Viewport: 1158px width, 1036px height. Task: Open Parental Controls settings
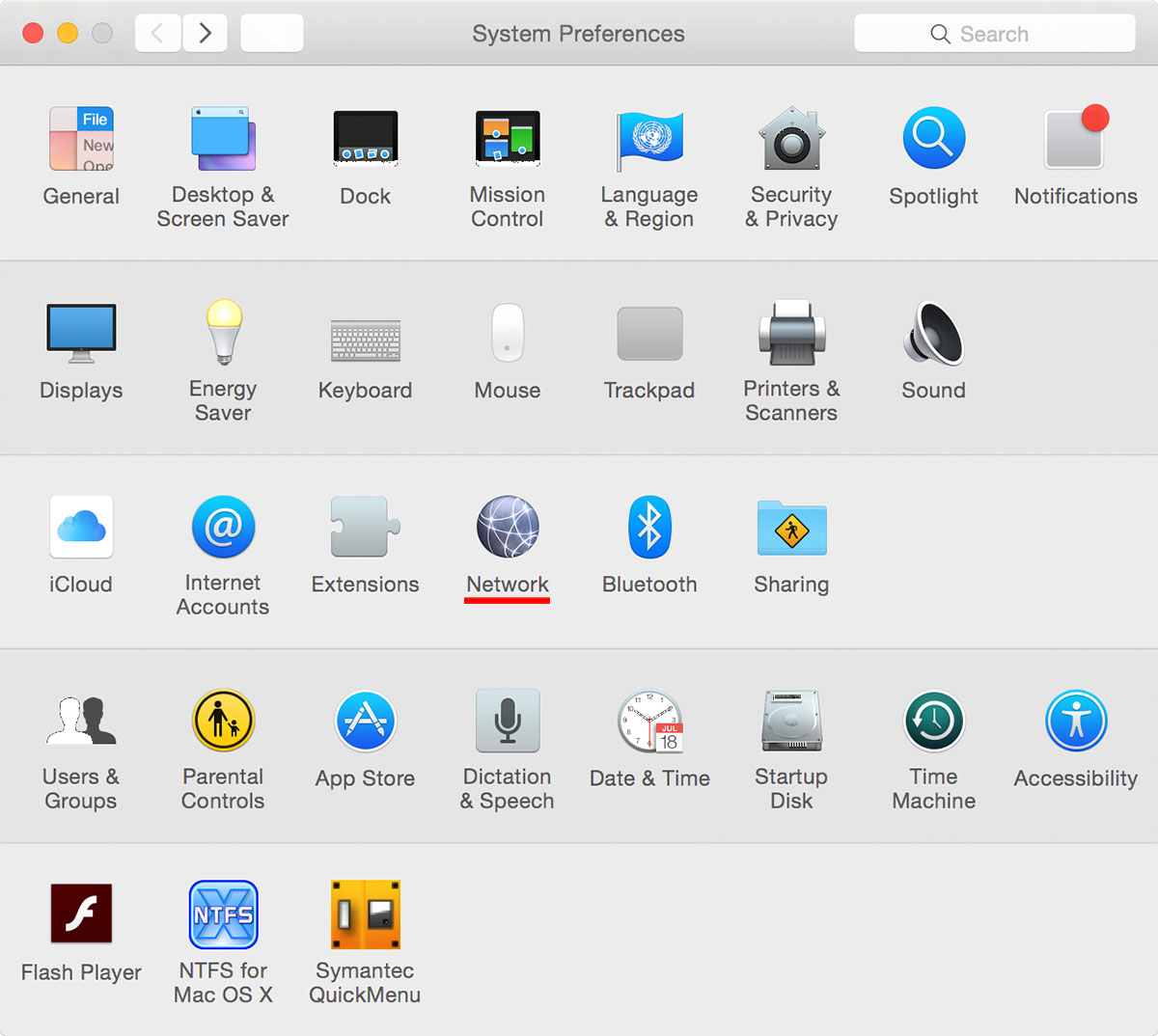(223, 722)
